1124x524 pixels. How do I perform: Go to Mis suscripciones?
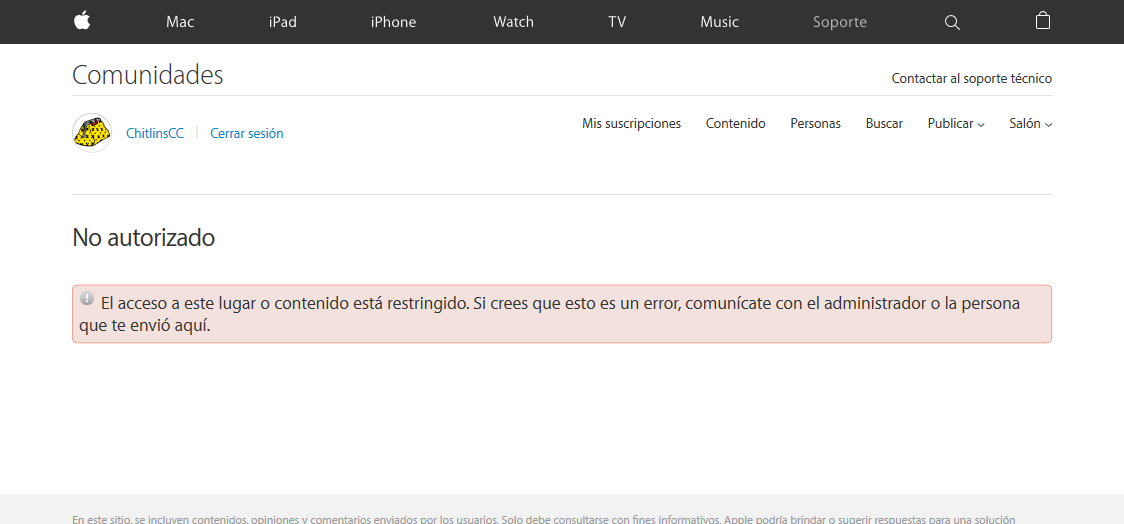point(632,123)
